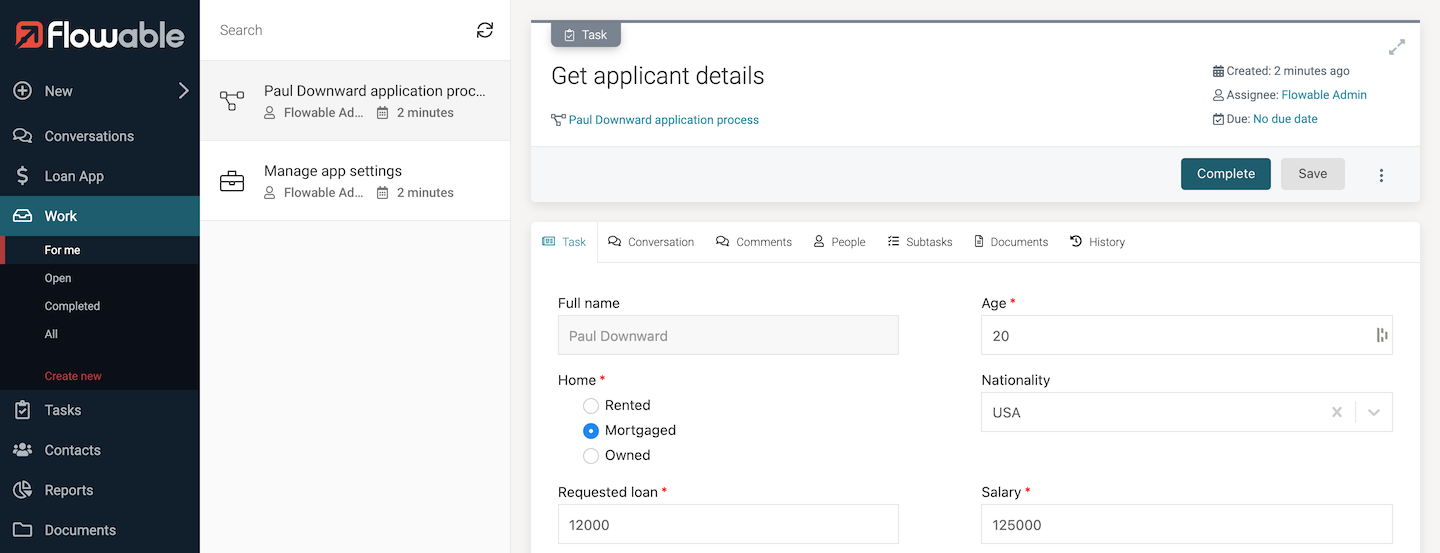The width and height of the screenshot is (1440, 553).
Task: Click the Create new link
Action: click(x=73, y=376)
